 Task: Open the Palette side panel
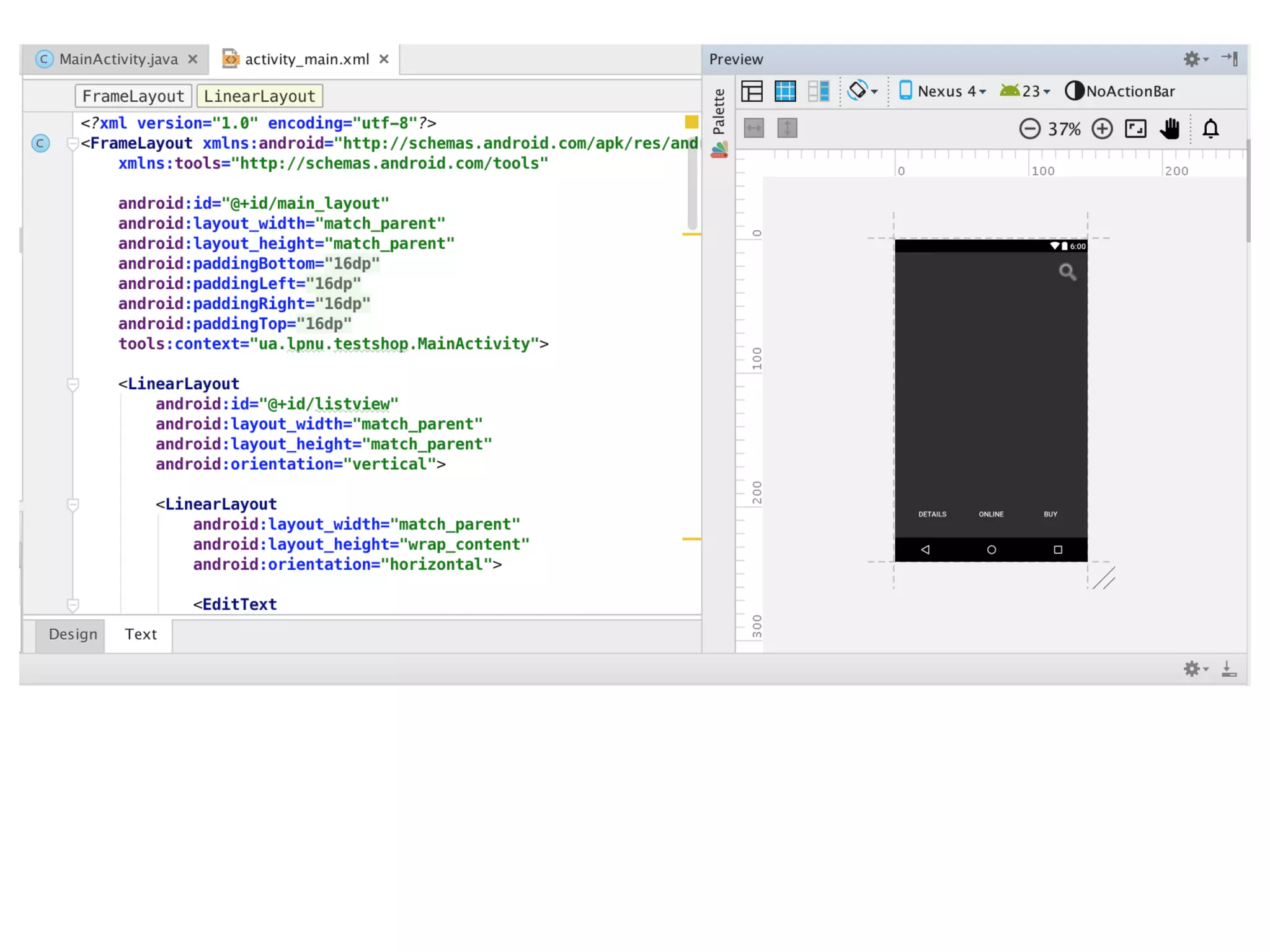coord(719,112)
